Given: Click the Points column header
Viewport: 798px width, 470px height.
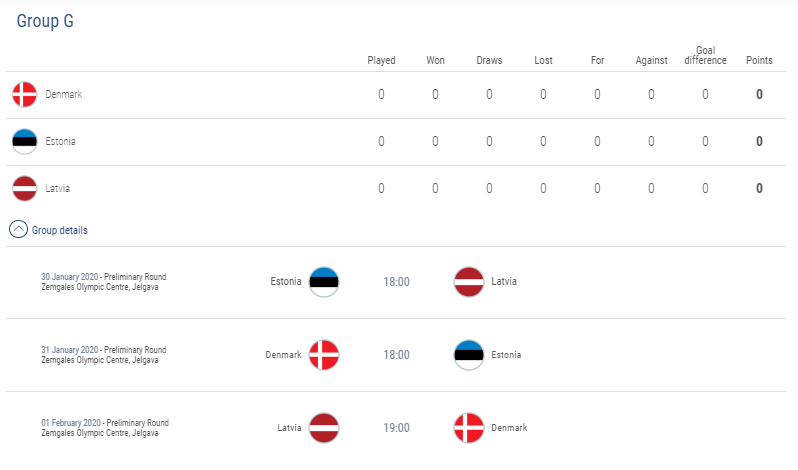Looking at the screenshot, I should pos(759,60).
